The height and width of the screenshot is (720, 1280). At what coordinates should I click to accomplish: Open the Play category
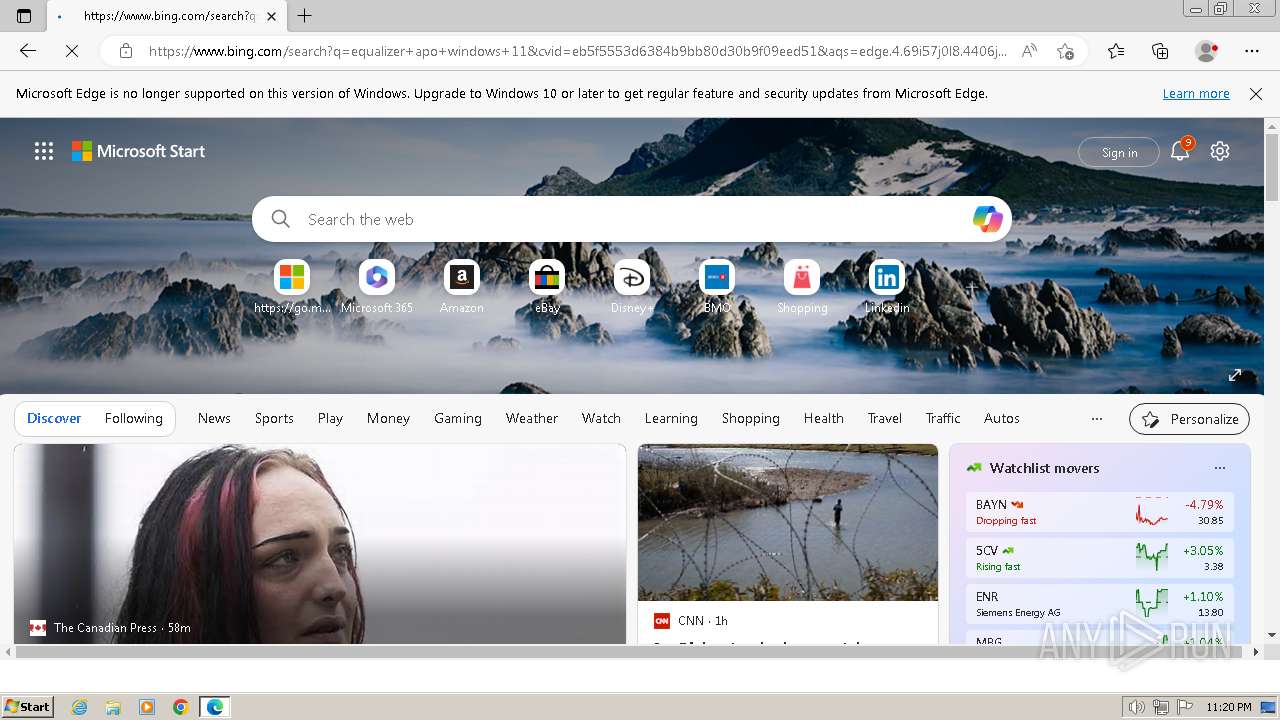330,419
